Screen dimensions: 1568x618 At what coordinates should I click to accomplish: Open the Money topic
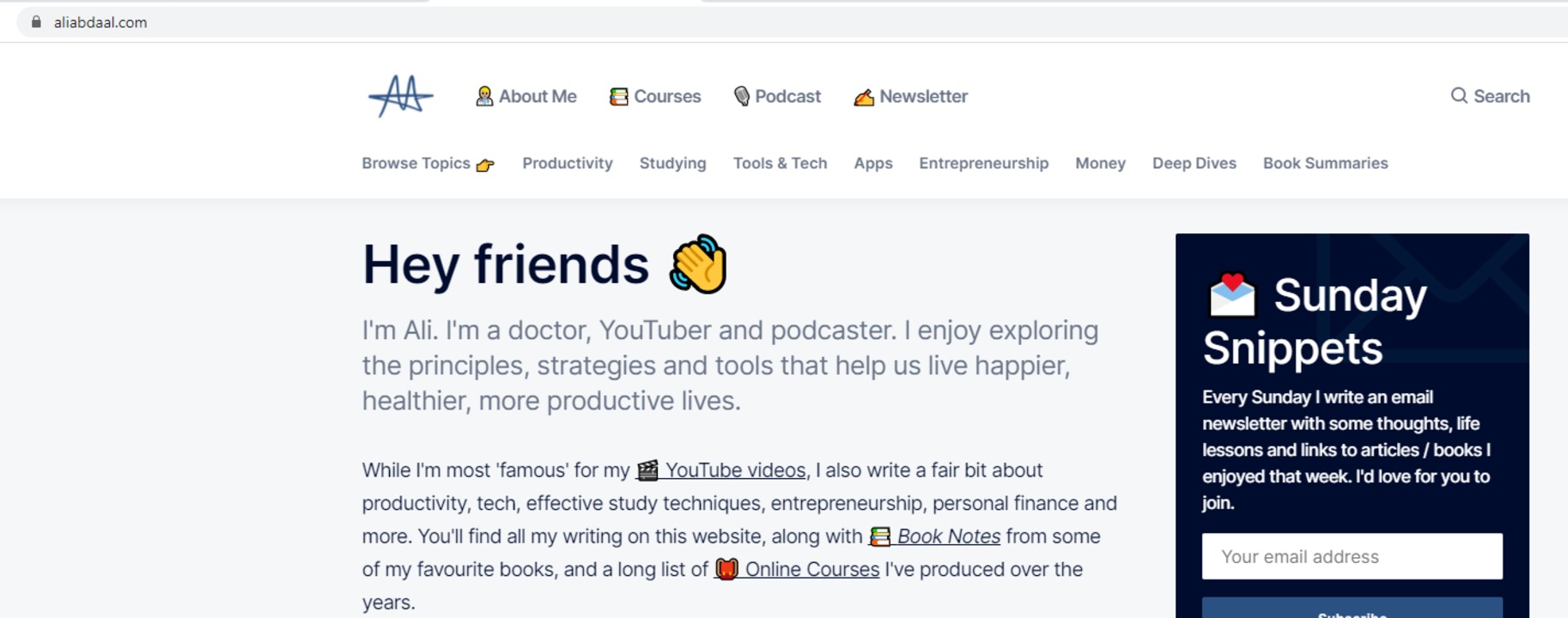coord(1100,163)
